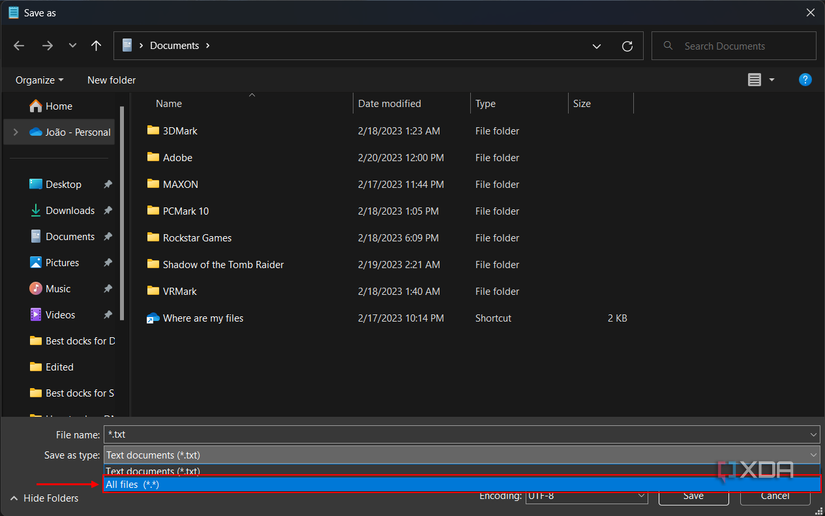This screenshot has width=825, height=516.
Task: Choose All files (*.*) from list
Action: pyautogui.click(x=462, y=484)
